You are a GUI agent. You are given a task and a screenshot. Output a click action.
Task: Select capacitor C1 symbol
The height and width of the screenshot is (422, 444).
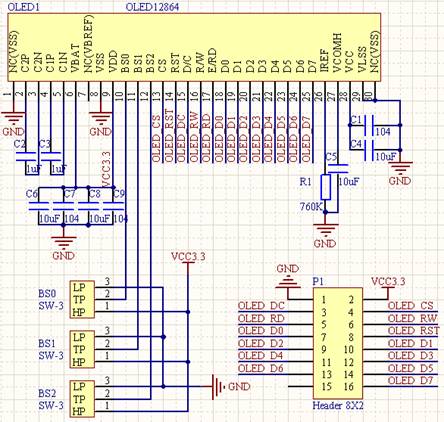[x=368, y=125]
